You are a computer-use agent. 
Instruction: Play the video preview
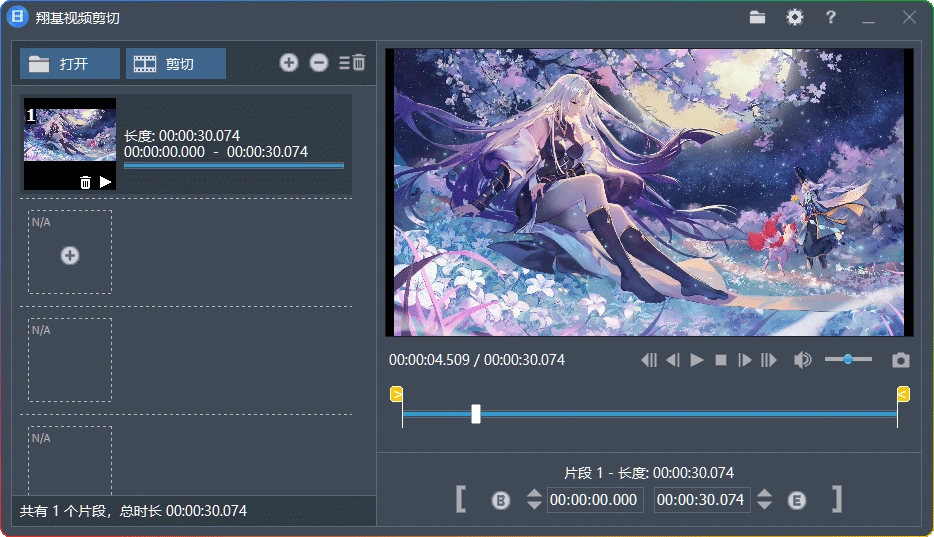pyautogui.click(x=697, y=360)
